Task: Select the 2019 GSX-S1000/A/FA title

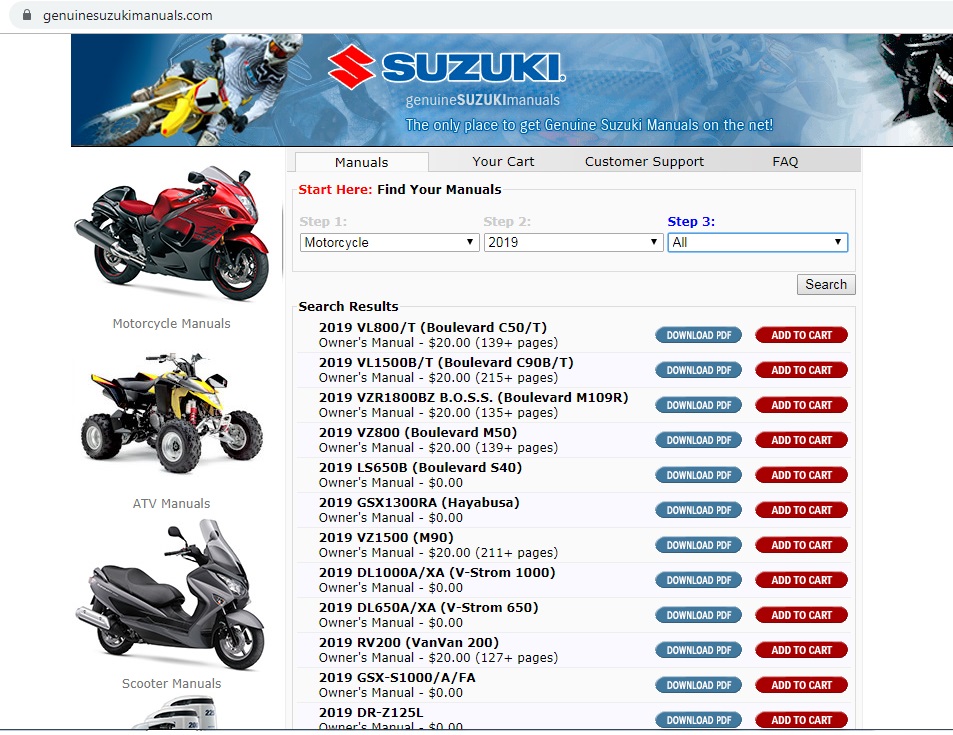Action: 397,677
